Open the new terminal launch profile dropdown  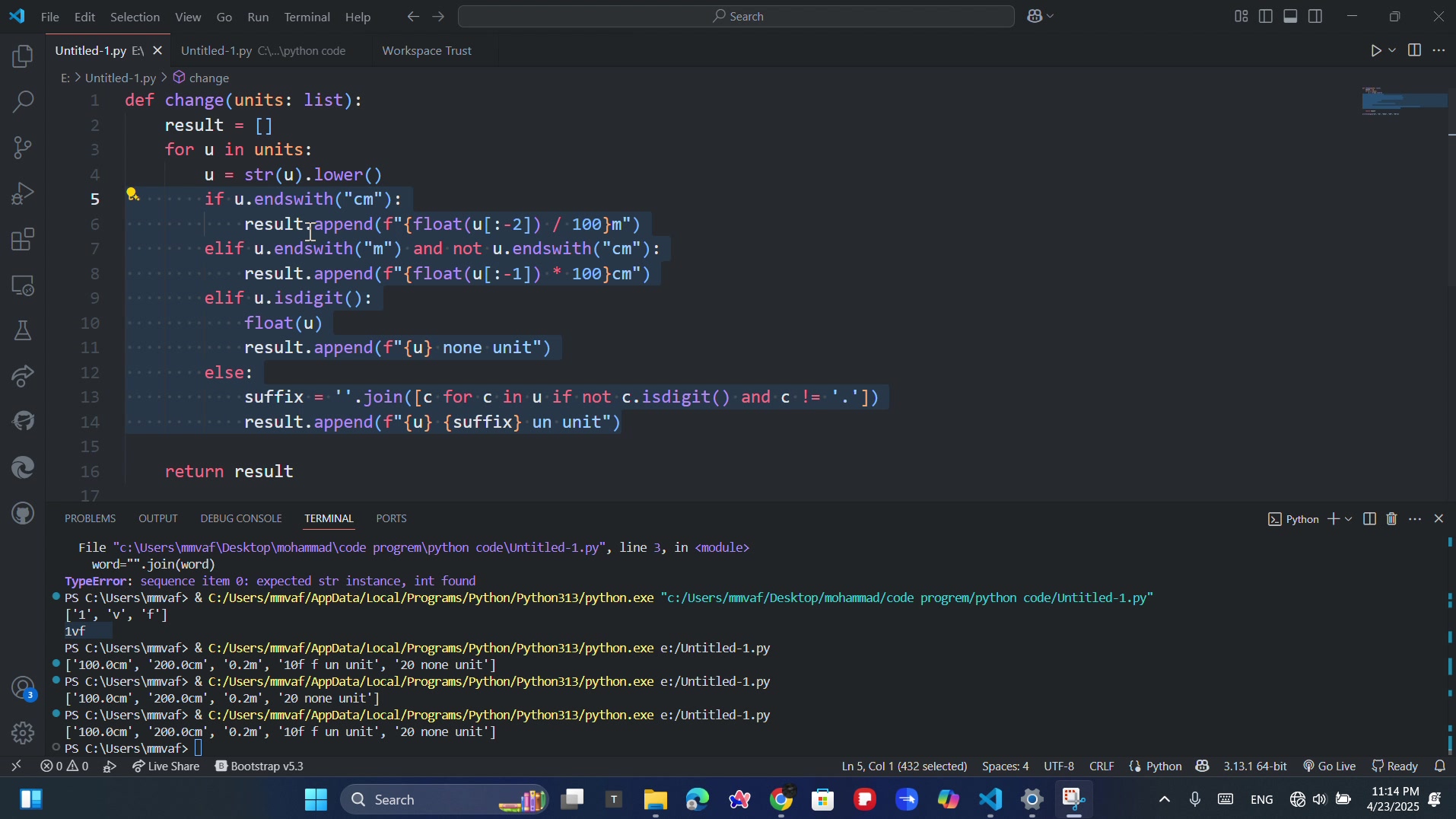(x=1350, y=519)
